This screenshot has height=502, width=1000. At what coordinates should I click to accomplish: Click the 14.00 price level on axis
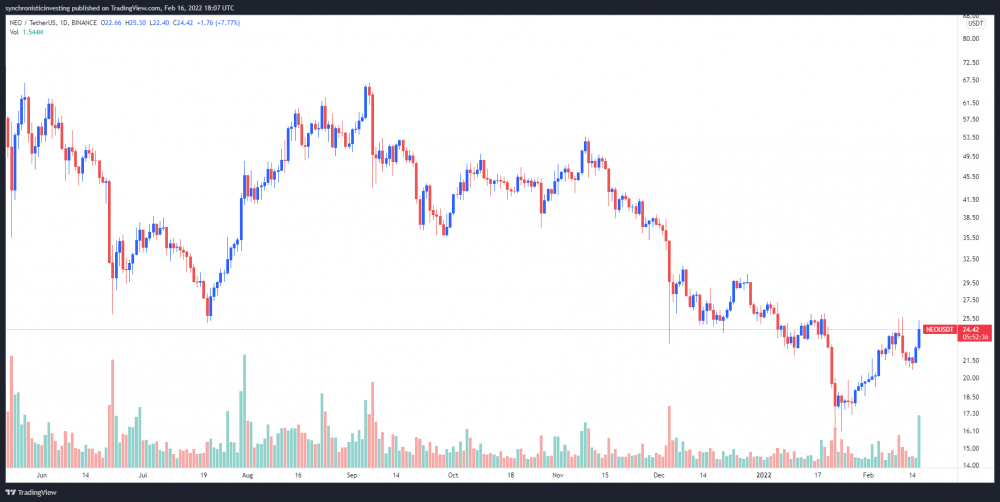pyautogui.click(x=971, y=466)
